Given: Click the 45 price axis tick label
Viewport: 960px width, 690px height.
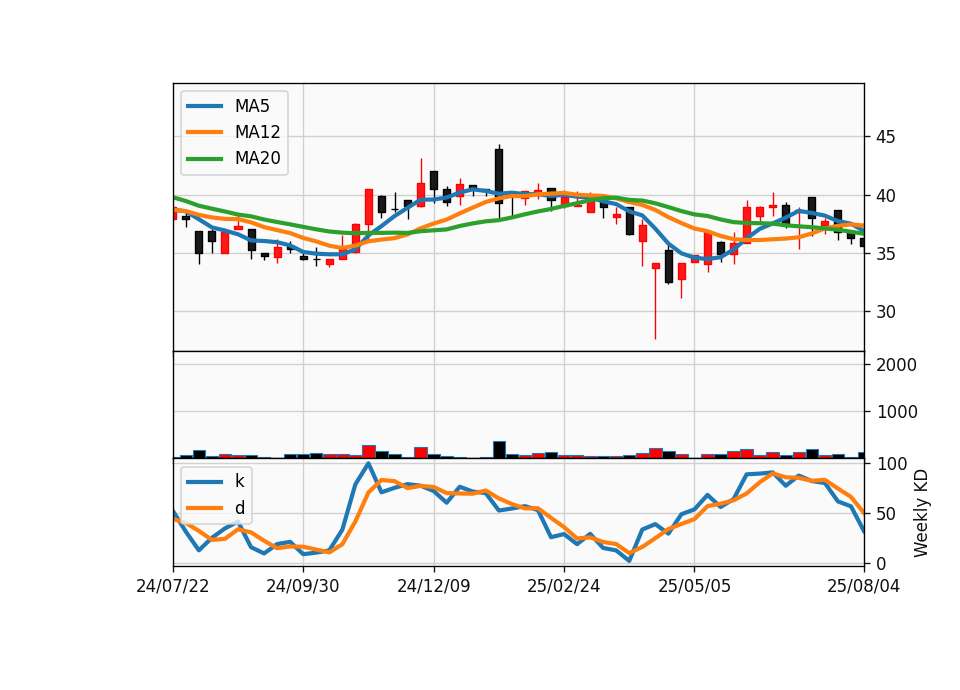Looking at the screenshot, I should point(885,137).
